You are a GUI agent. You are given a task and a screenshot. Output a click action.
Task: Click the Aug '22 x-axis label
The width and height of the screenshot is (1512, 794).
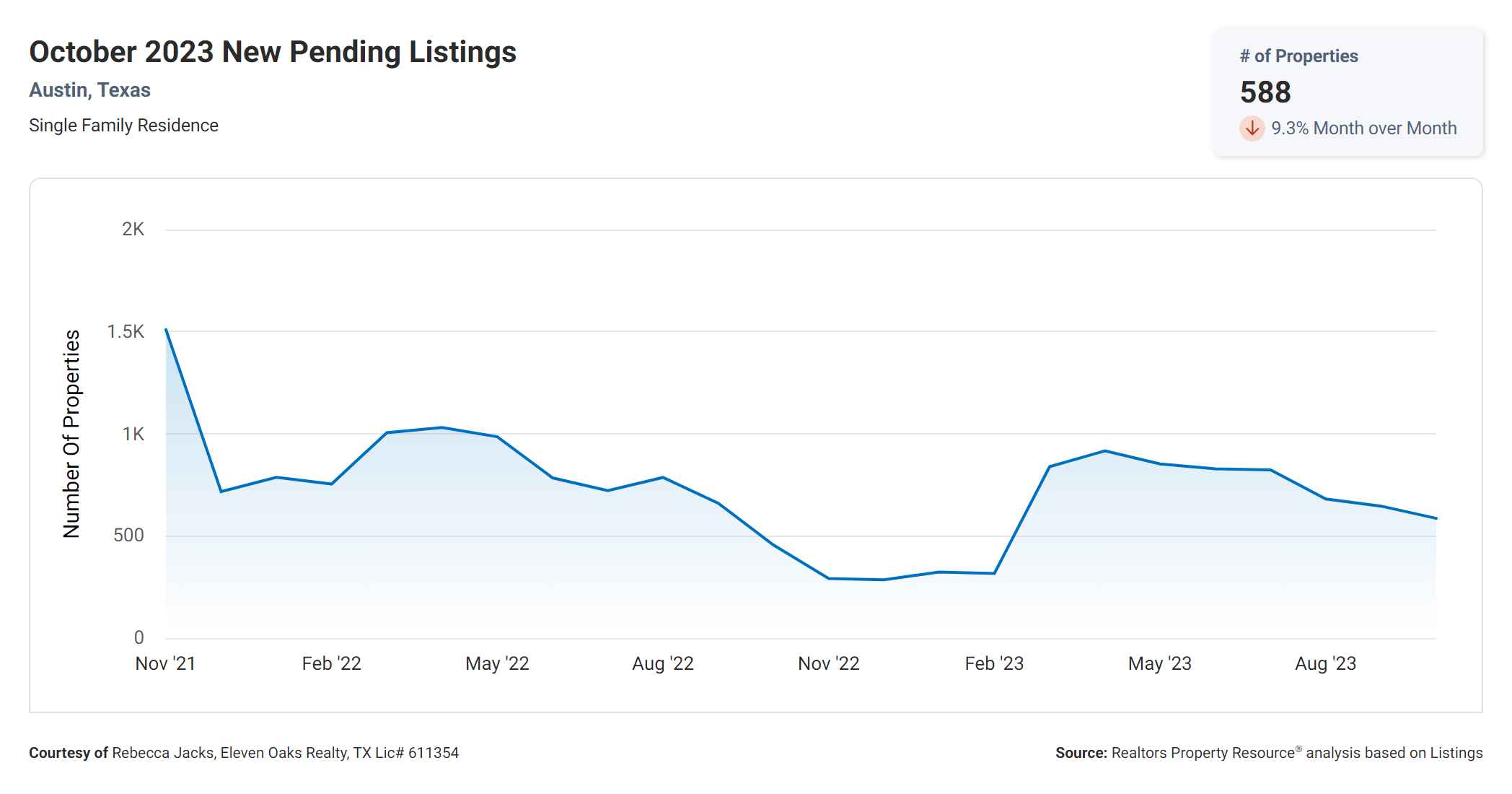click(663, 663)
